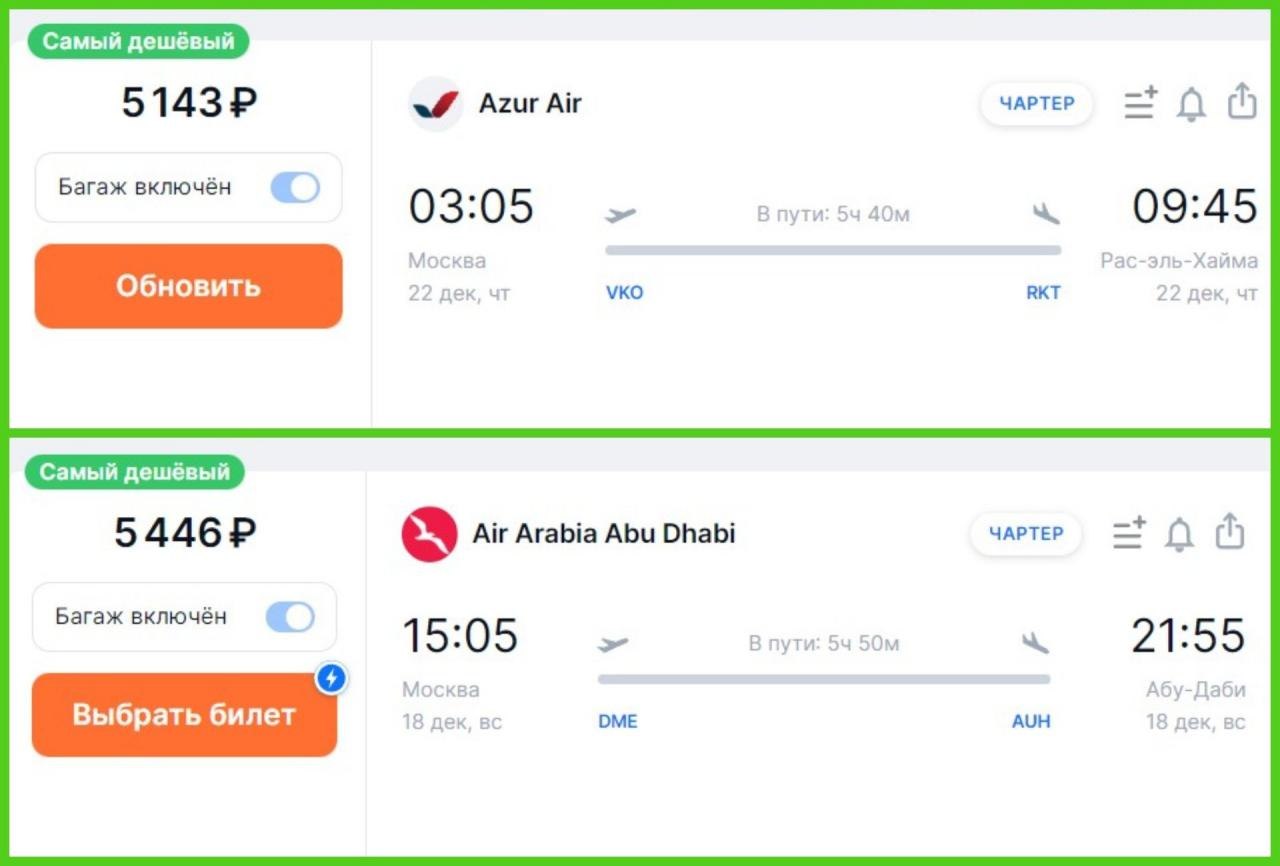Toggle baggage included for 5446₽ ticket

pos(290,617)
